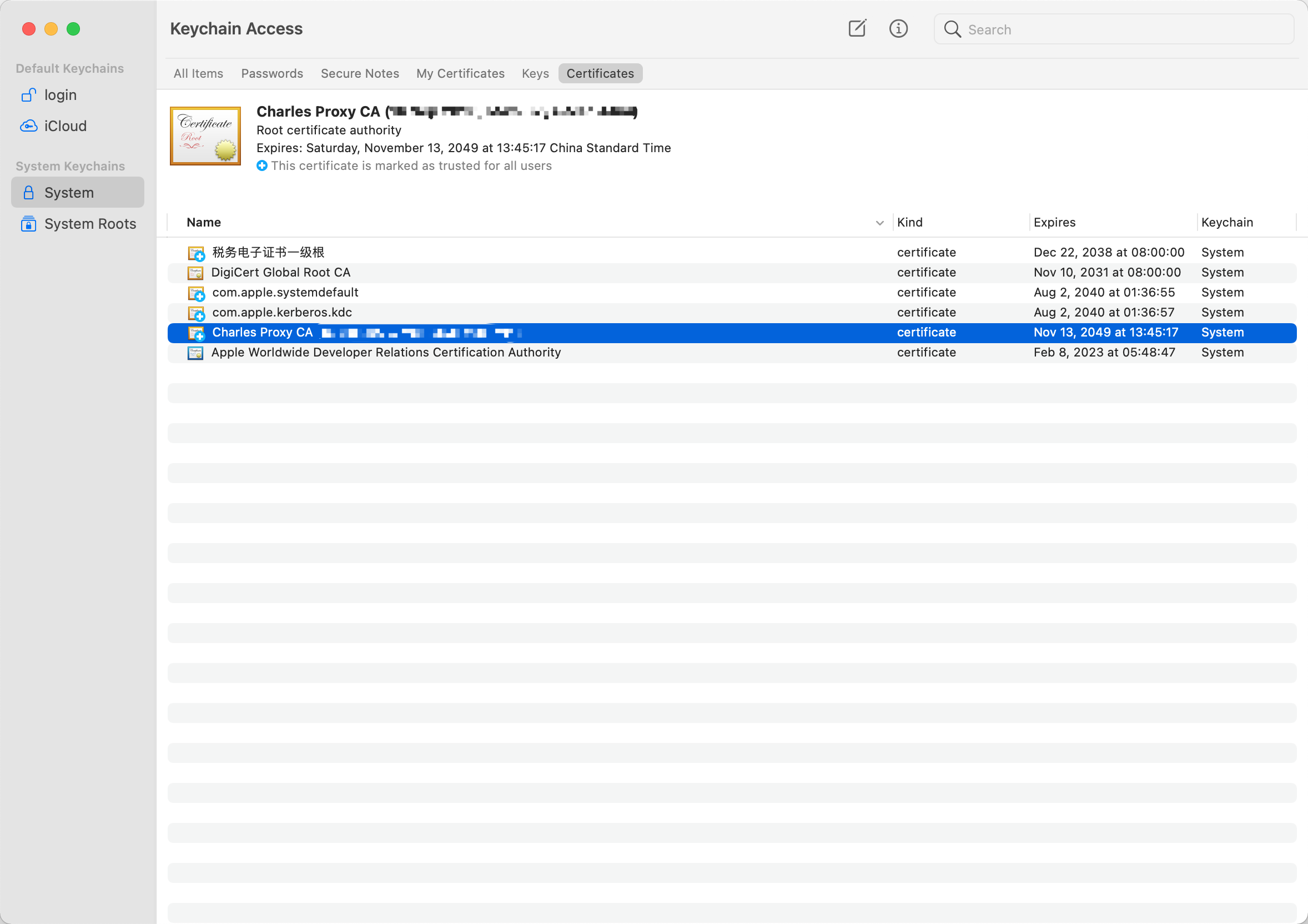Click the blue plus trust badge icon
This screenshot has width=1308, height=924.
coord(261,166)
